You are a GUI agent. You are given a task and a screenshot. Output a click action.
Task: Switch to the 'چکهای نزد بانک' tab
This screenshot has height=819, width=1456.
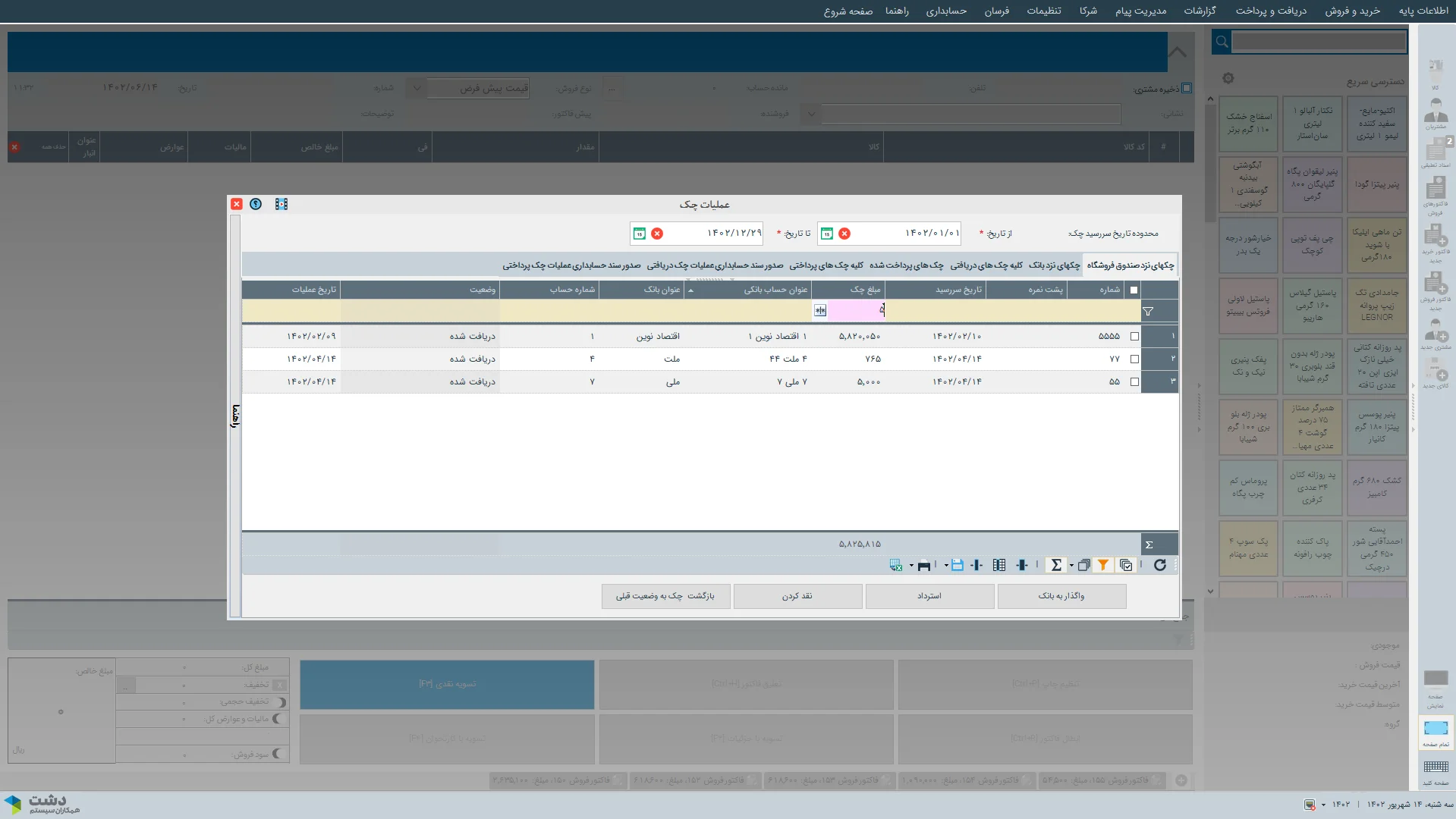(x=1054, y=265)
